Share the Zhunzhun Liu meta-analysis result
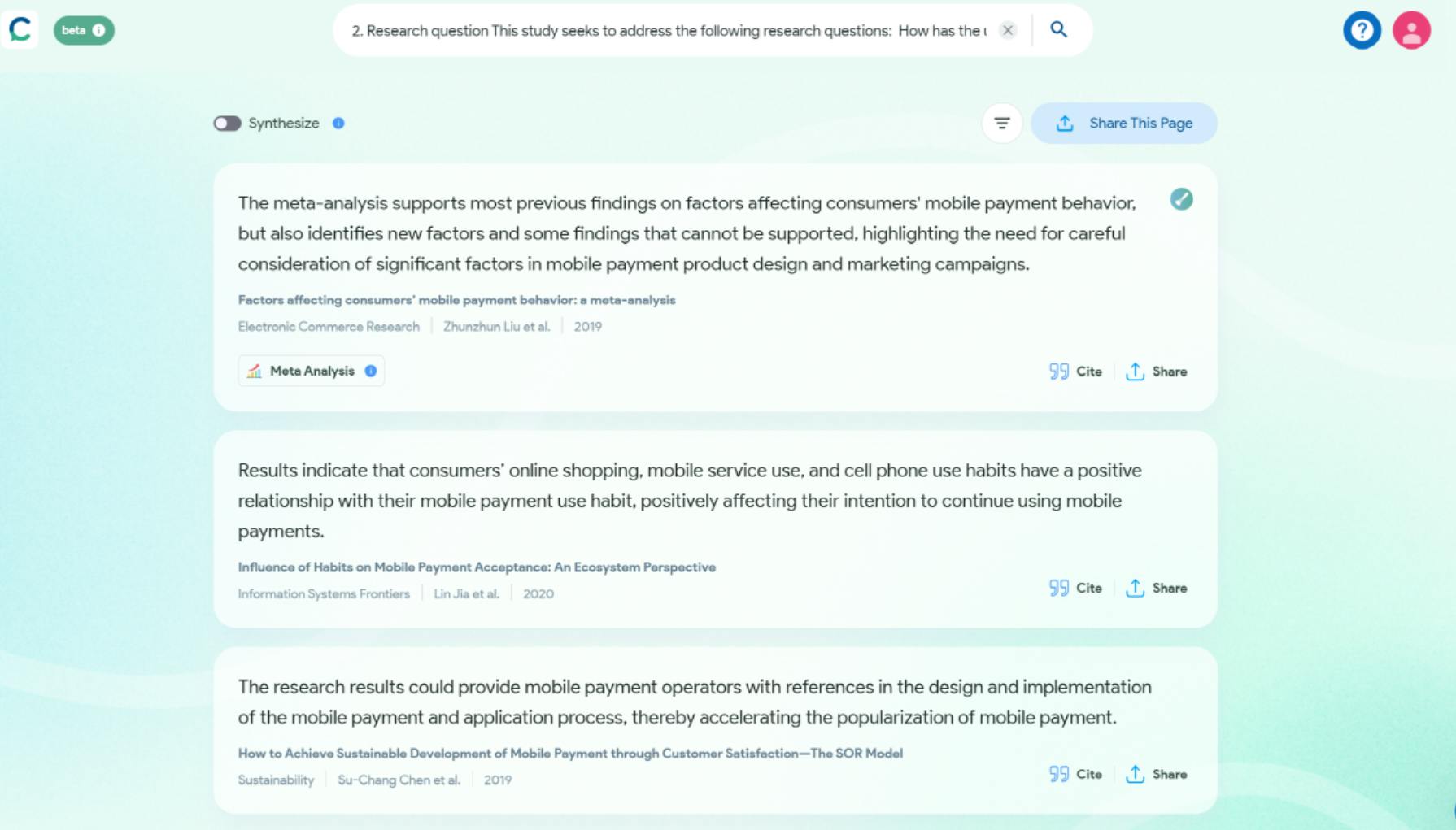The height and width of the screenshot is (830, 1456). [x=1156, y=372]
